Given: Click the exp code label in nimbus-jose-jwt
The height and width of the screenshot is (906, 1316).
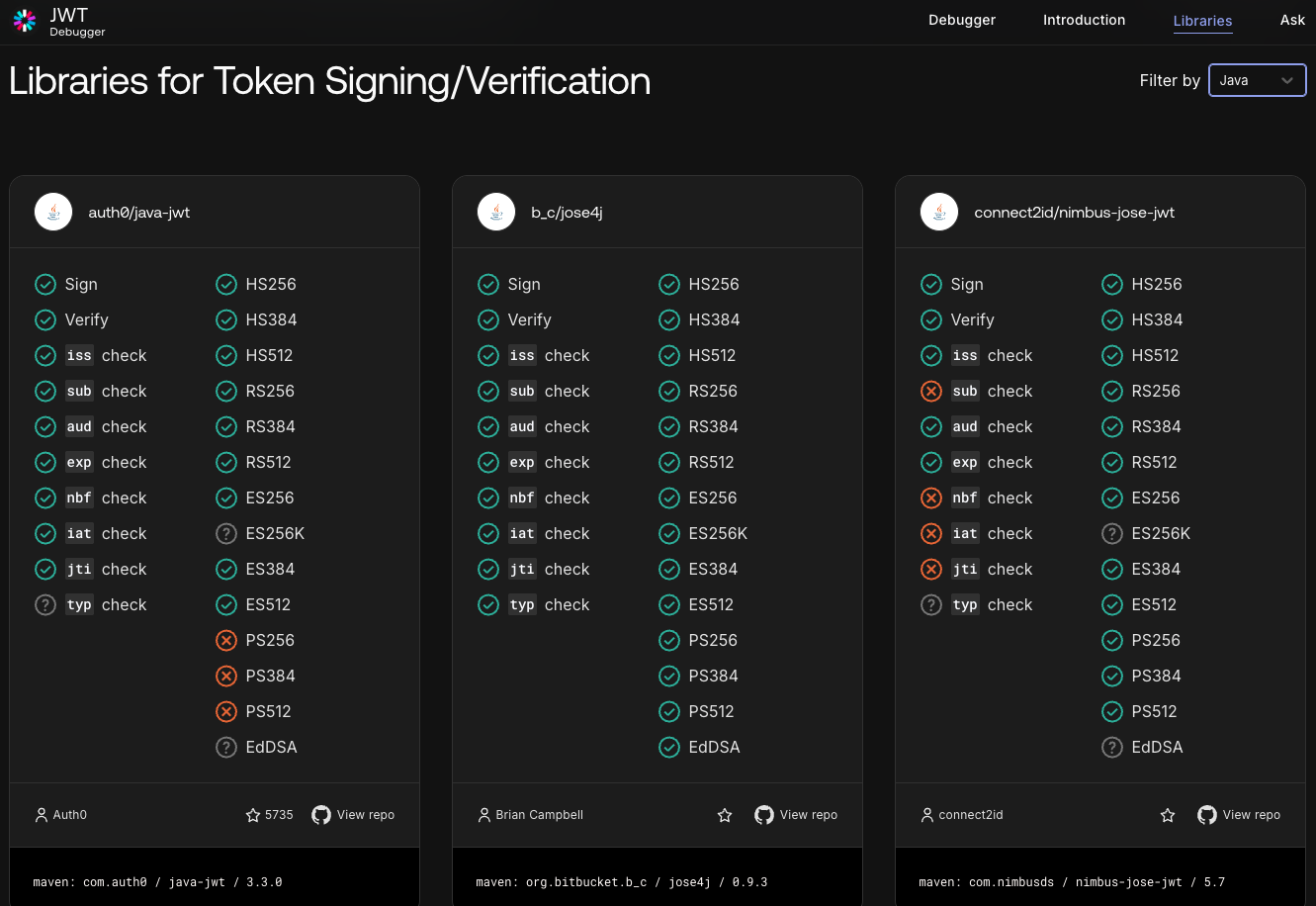Looking at the screenshot, I should coord(965,462).
